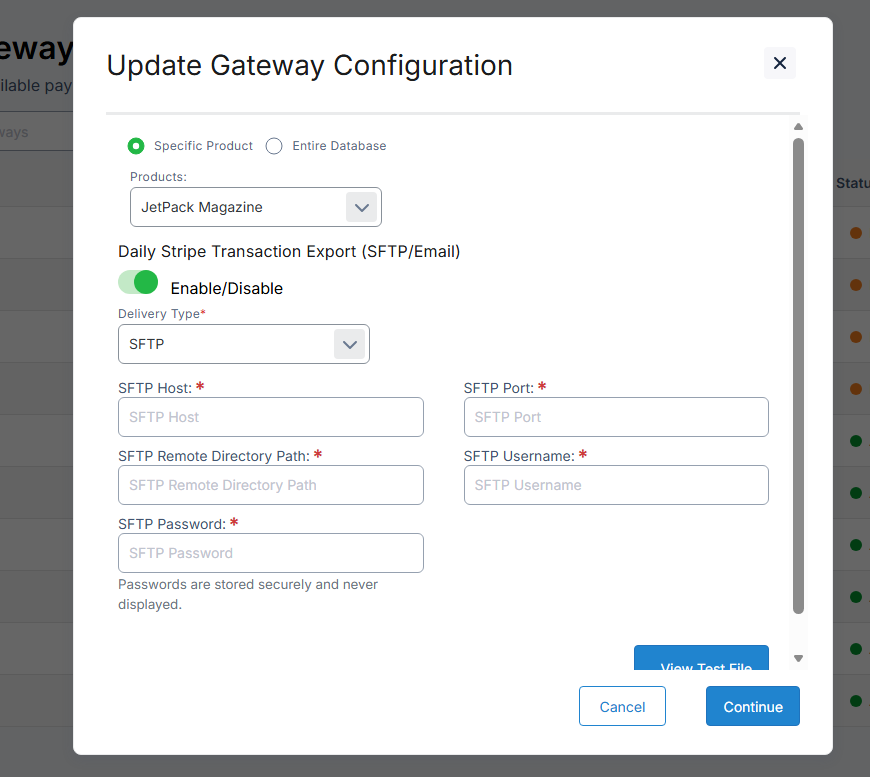870x777 pixels.
Task: Open the Products dropdown showing JetPack Magazine
Action: pyautogui.click(x=239, y=207)
